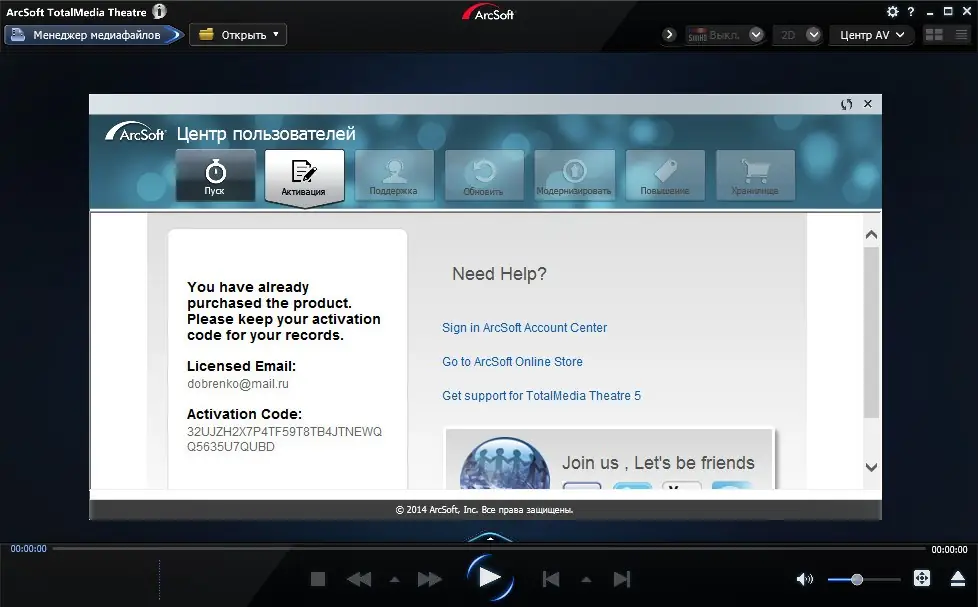Click the Fast Forward button
The height and width of the screenshot is (607, 978).
click(x=430, y=580)
